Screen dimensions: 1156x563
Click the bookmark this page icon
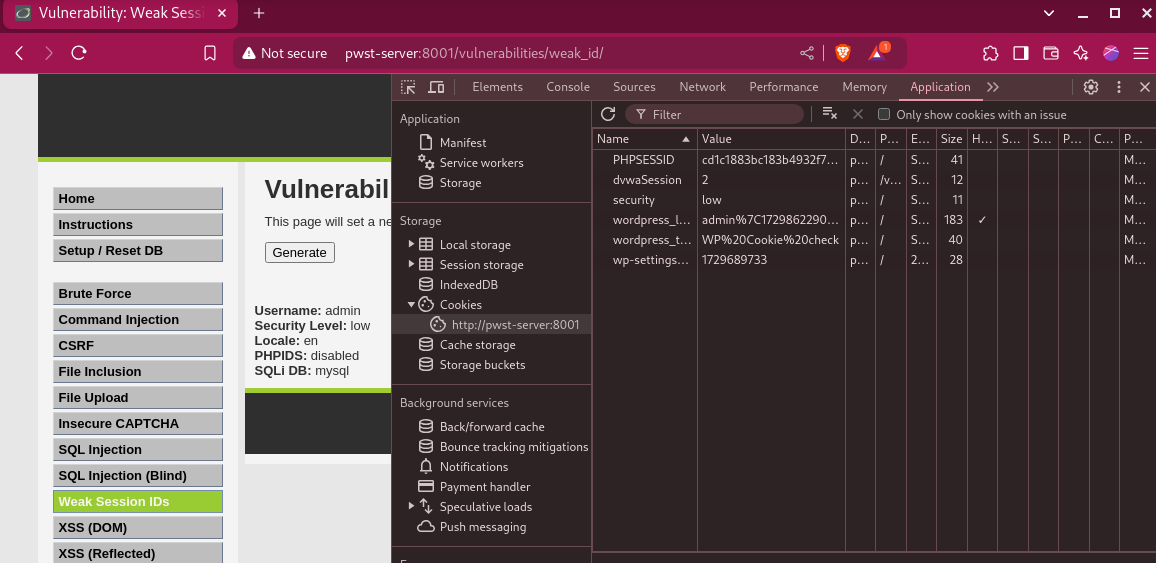(210, 53)
